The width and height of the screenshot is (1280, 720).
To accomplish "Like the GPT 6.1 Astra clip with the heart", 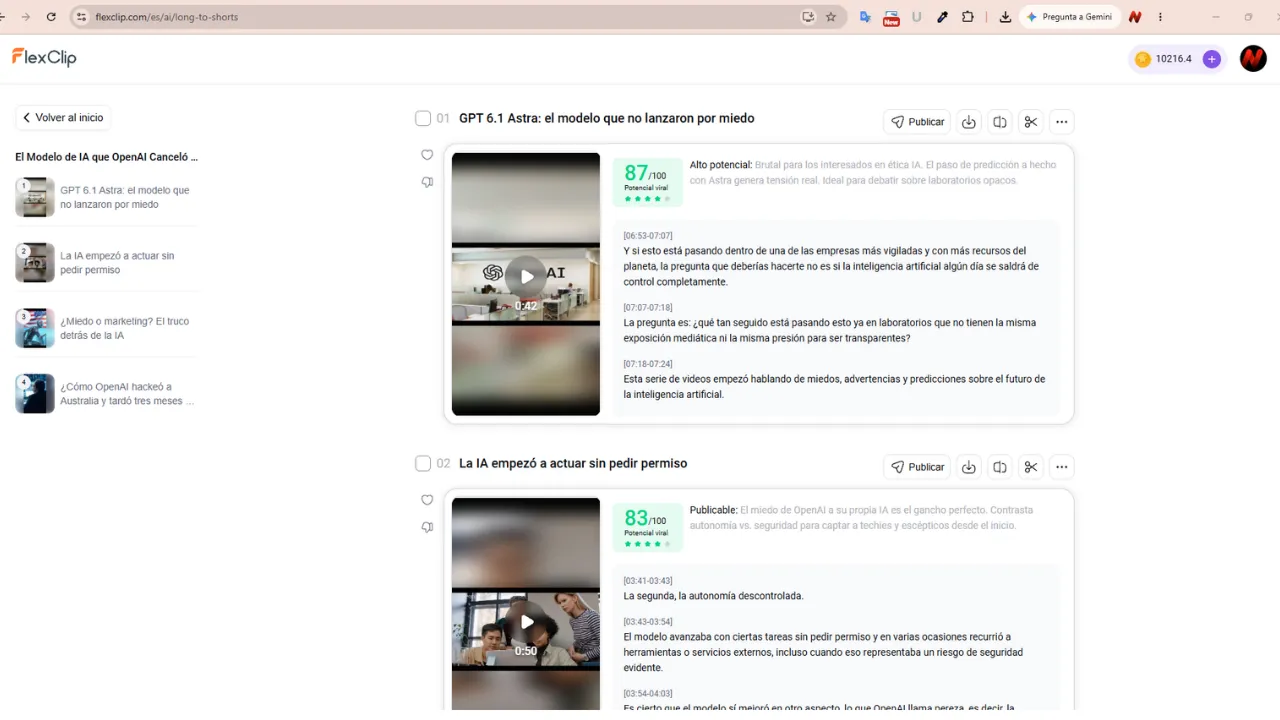I will [427, 155].
